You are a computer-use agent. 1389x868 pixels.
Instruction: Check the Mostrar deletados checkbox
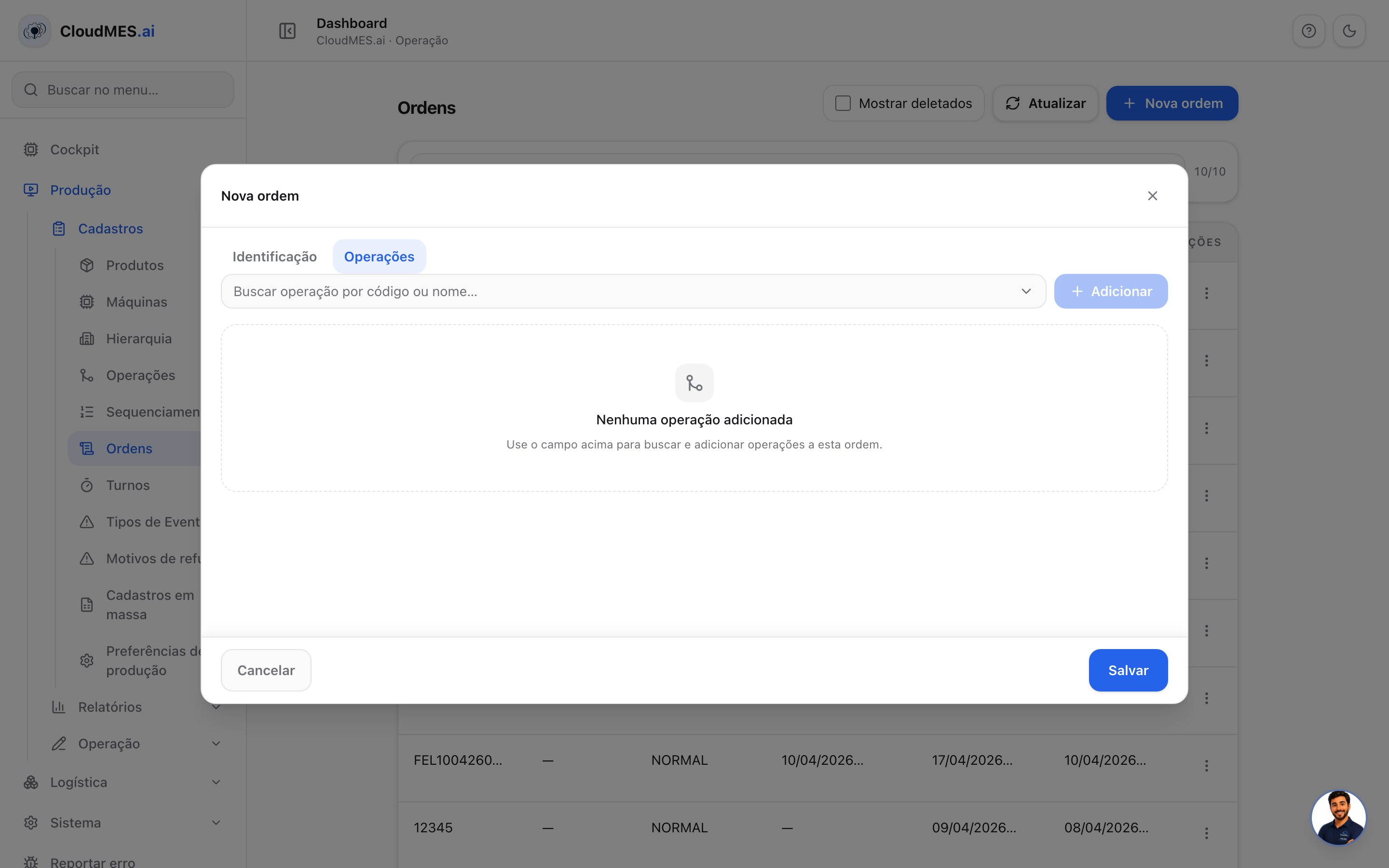[843, 103]
